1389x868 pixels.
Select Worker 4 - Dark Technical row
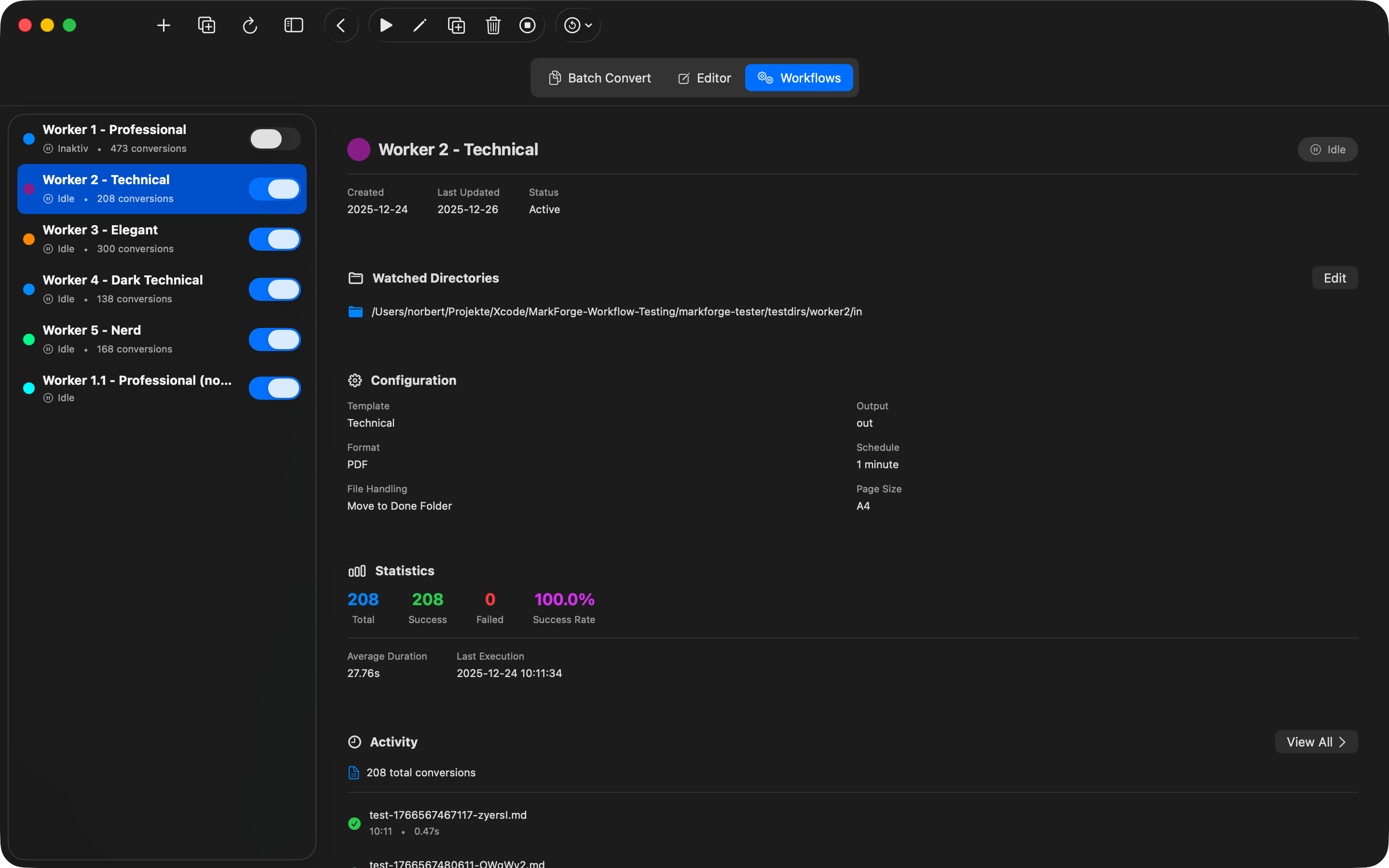click(162, 289)
